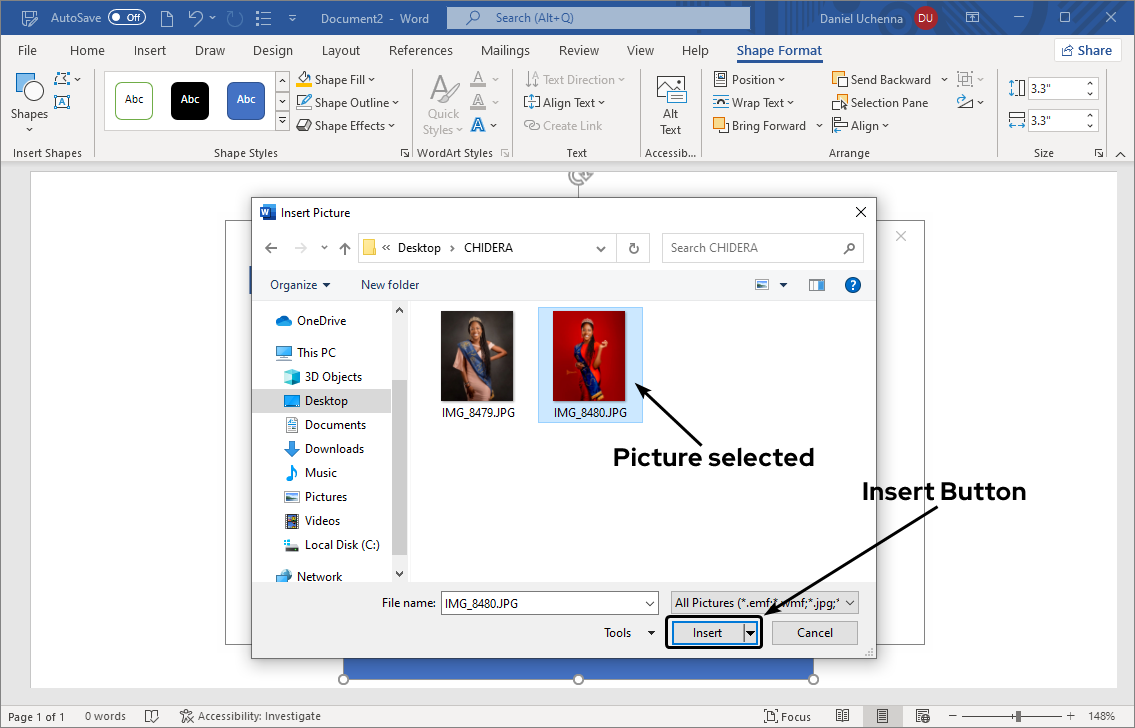Open the file type filter dropdown
The height and width of the screenshot is (728, 1135).
click(x=765, y=603)
